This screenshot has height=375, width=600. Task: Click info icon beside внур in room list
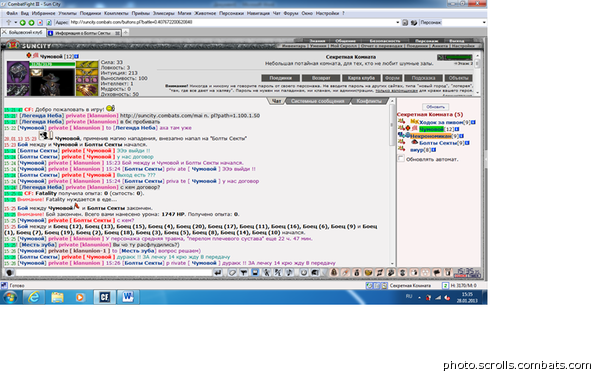(x=434, y=150)
